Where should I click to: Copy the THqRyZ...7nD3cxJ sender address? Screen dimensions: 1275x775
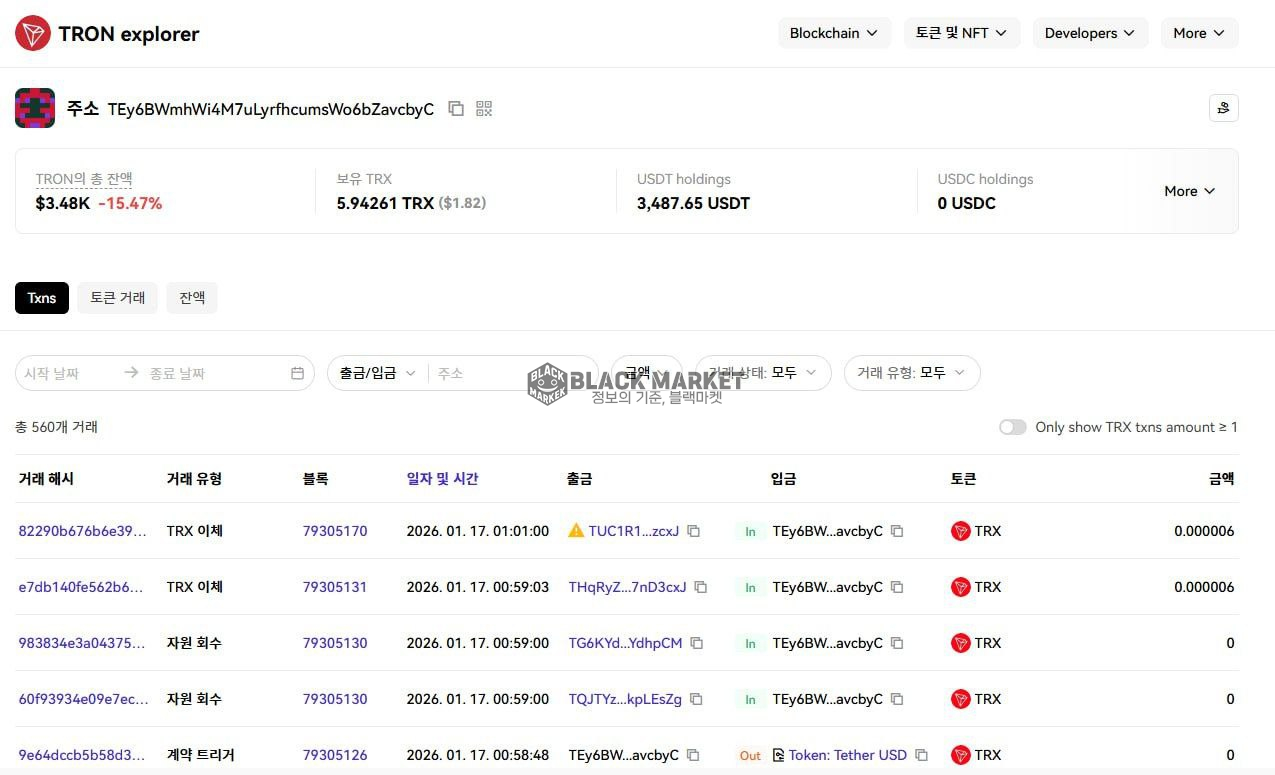pyautogui.click(x=701, y=587)
